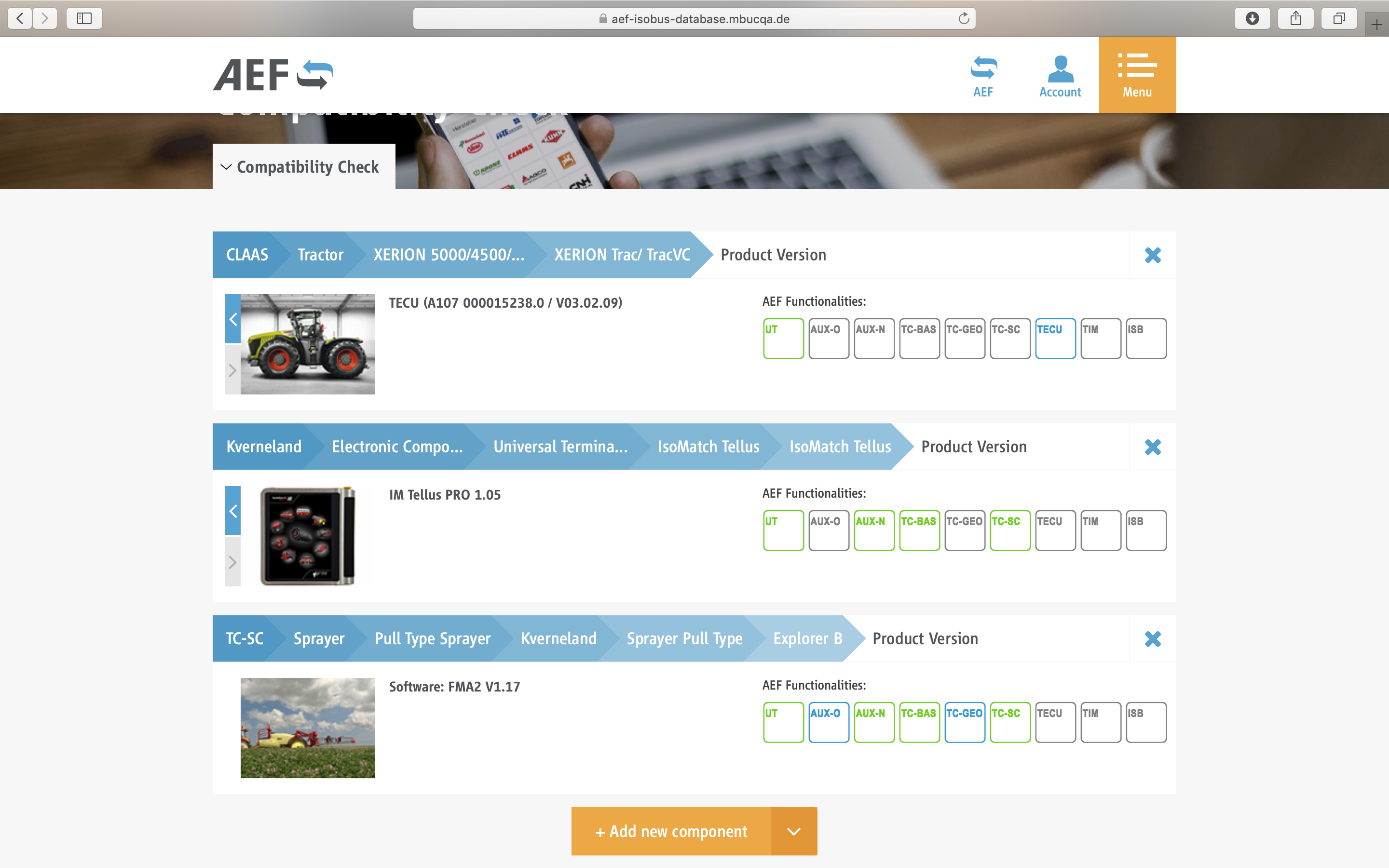The width and height of the screenshot is (1389, 868).
Task: Show previous image of the IM Tellus PRO
Action: coord(232,511)
